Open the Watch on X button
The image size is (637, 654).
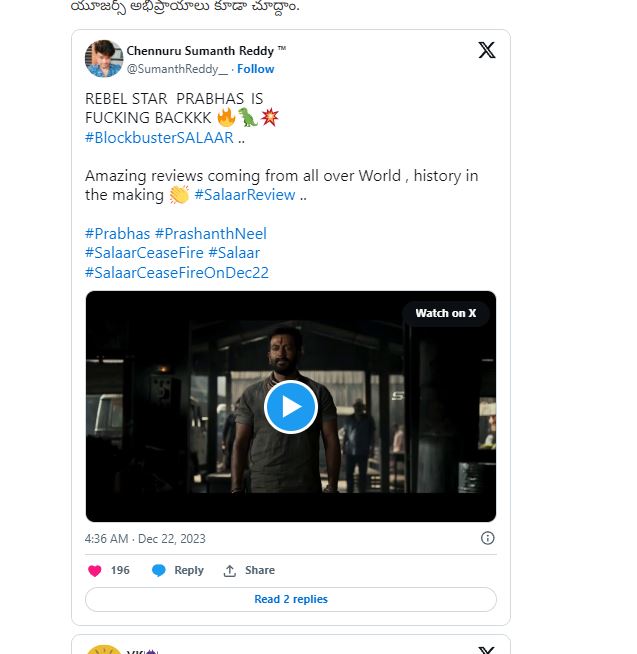pyautogui.click(x=446, y=313)
